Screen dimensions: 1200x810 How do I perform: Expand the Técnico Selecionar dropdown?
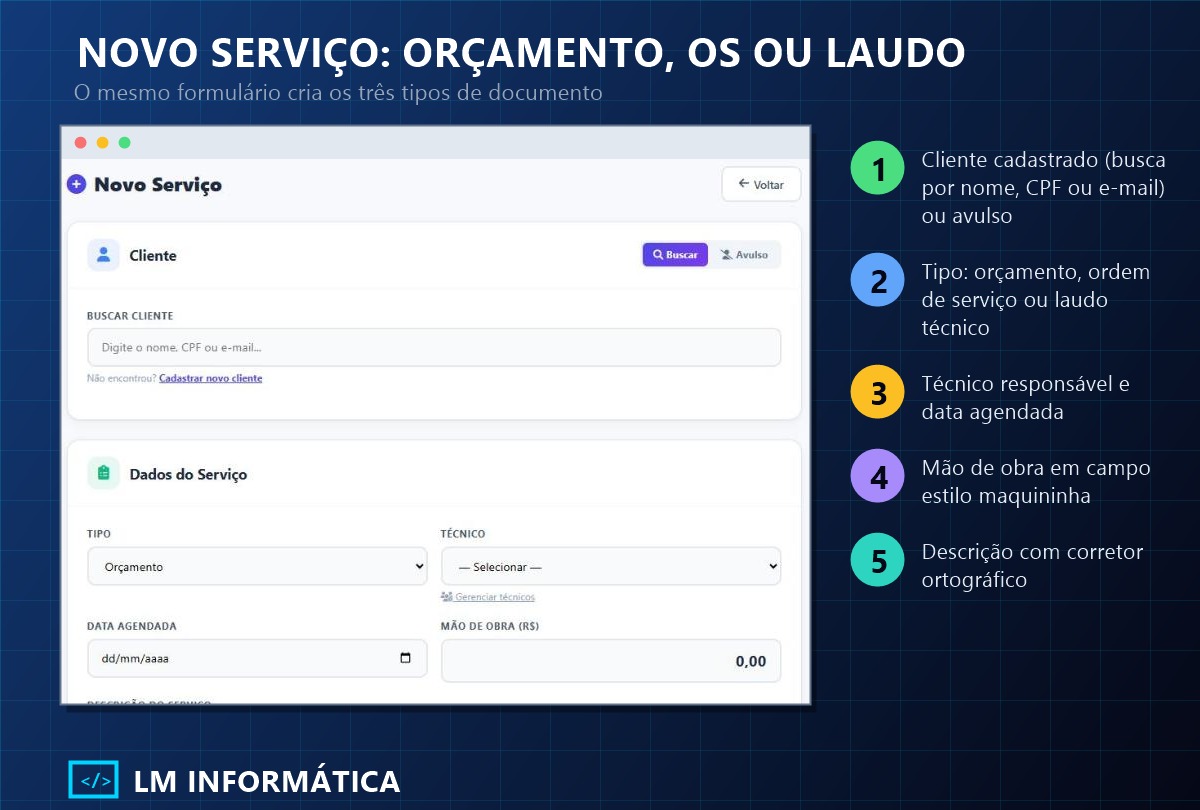tap(611, 566)
